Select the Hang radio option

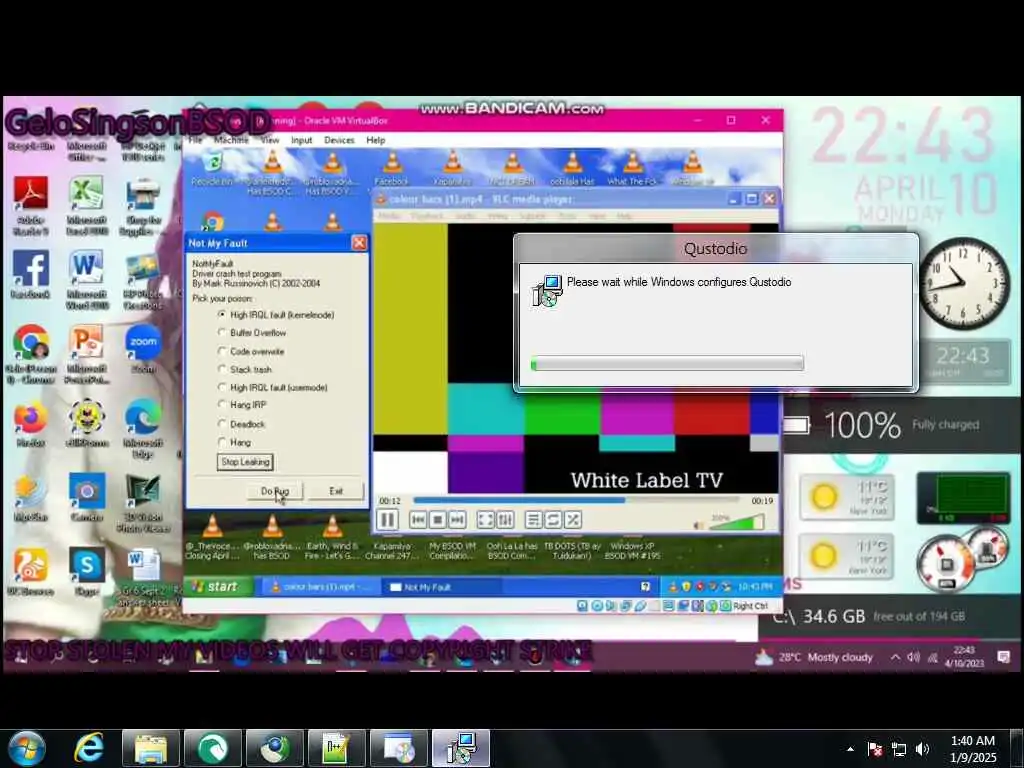234,442
